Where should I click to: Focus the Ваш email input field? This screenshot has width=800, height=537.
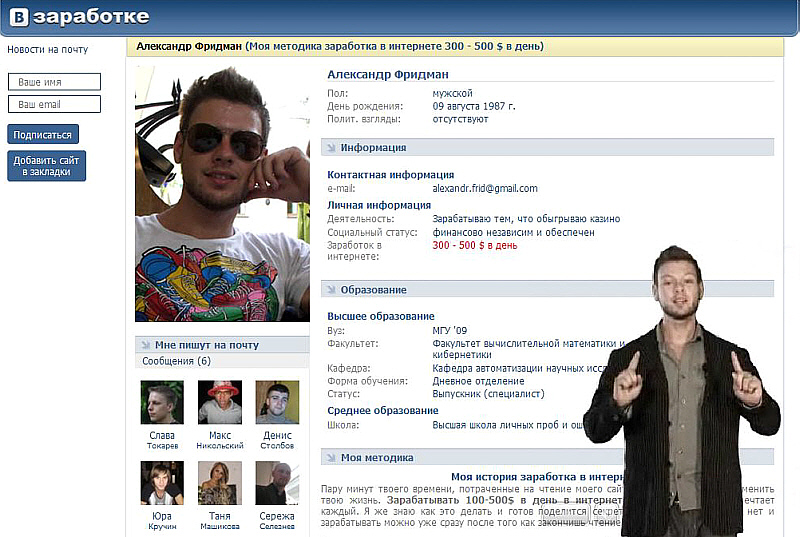pyautogui.click(x=55, y=104)
